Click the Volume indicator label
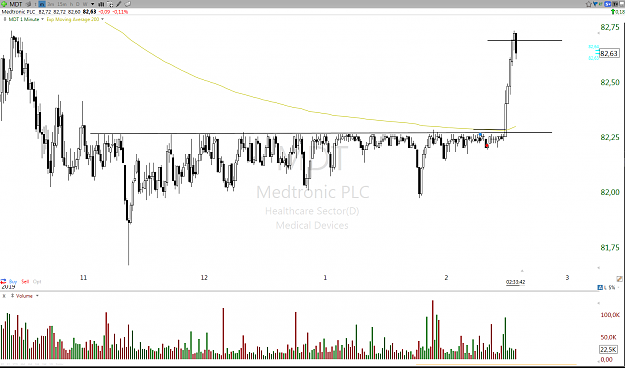The width and height of the screenshot is (625, 368). [24, 296]
